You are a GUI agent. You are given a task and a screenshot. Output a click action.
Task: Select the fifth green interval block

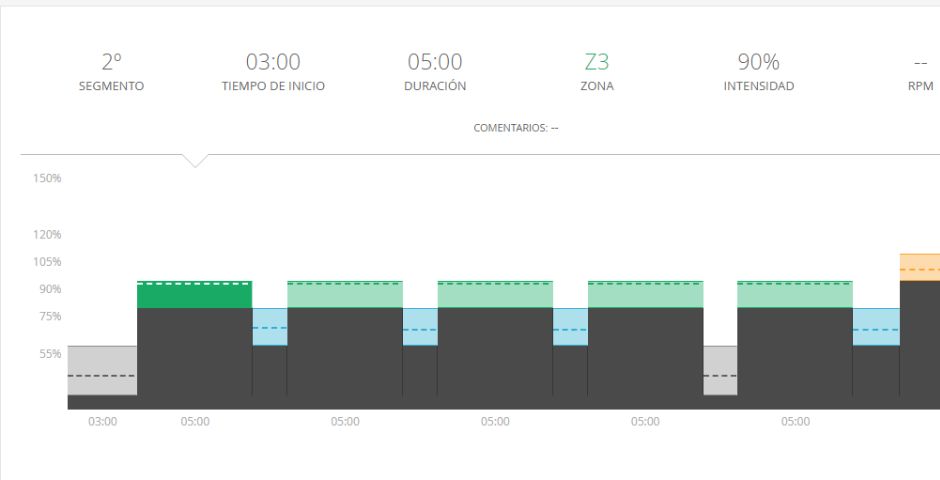[x=795, y=294]
